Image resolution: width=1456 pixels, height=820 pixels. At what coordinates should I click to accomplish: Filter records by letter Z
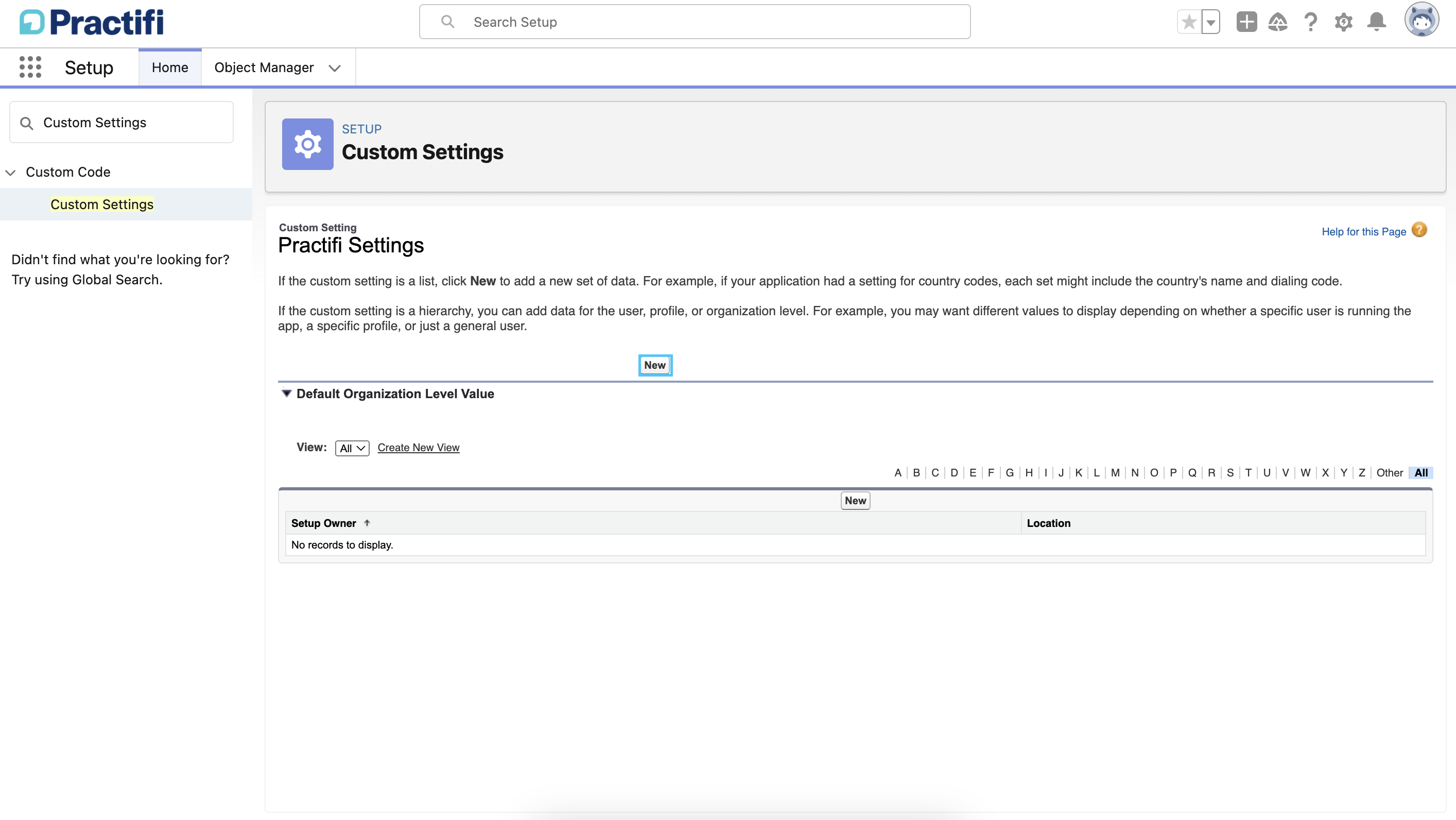(1362, 473)
